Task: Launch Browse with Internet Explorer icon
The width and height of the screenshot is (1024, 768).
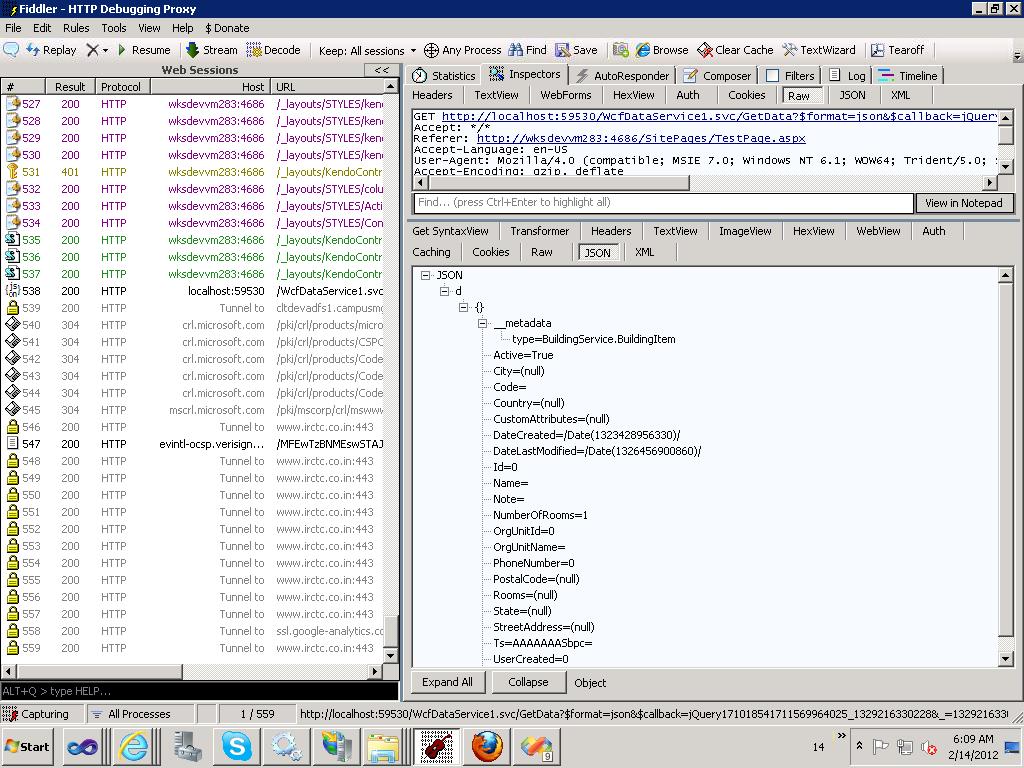Action: (x=662, y=50)
